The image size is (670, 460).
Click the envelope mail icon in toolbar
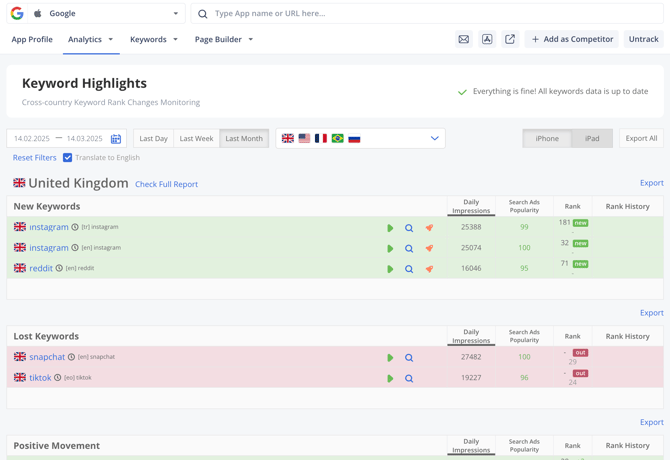pyautogui.click(x=464, y=39)
